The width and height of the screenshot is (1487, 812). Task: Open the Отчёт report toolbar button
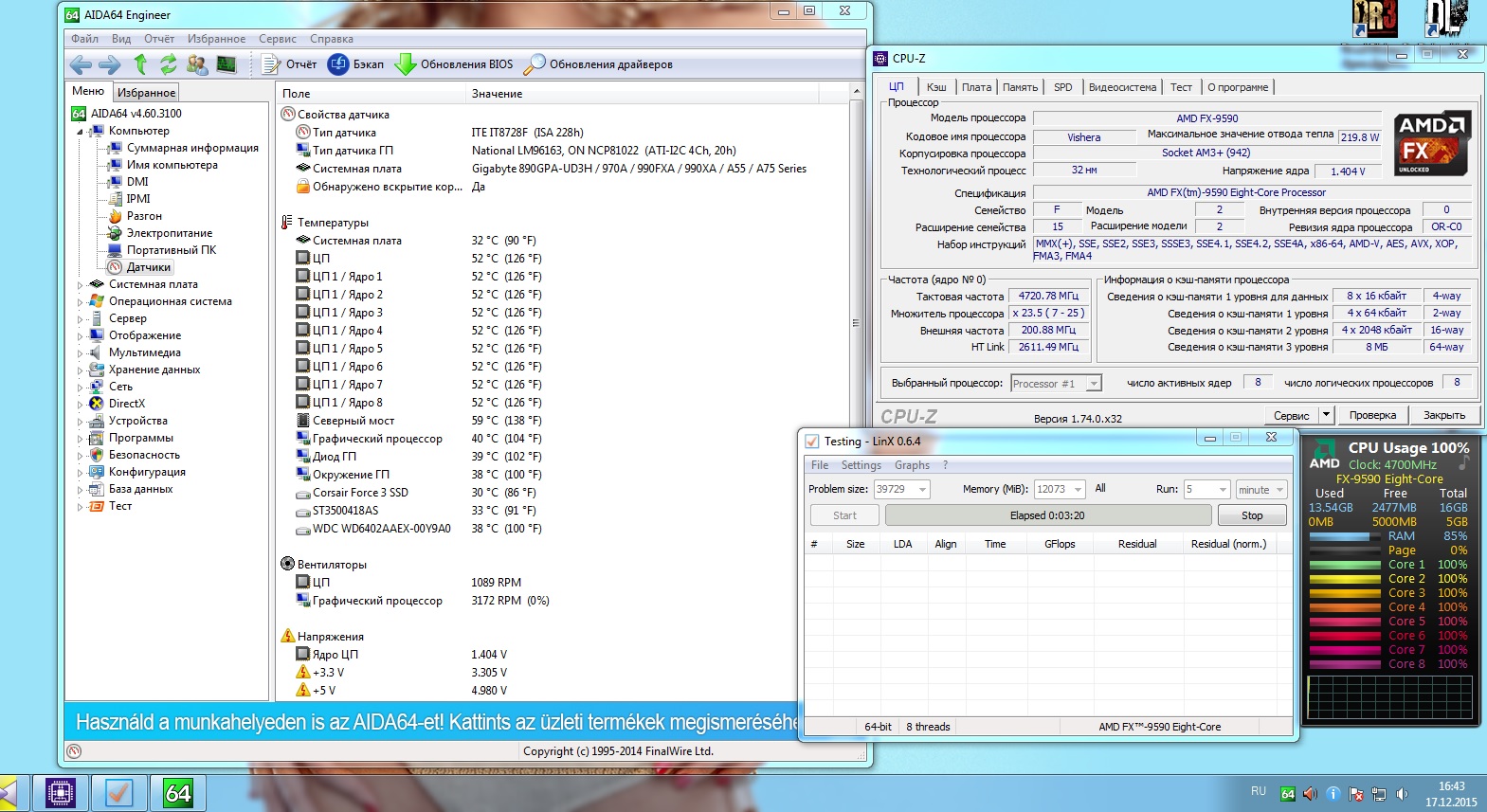pos(289,64)
